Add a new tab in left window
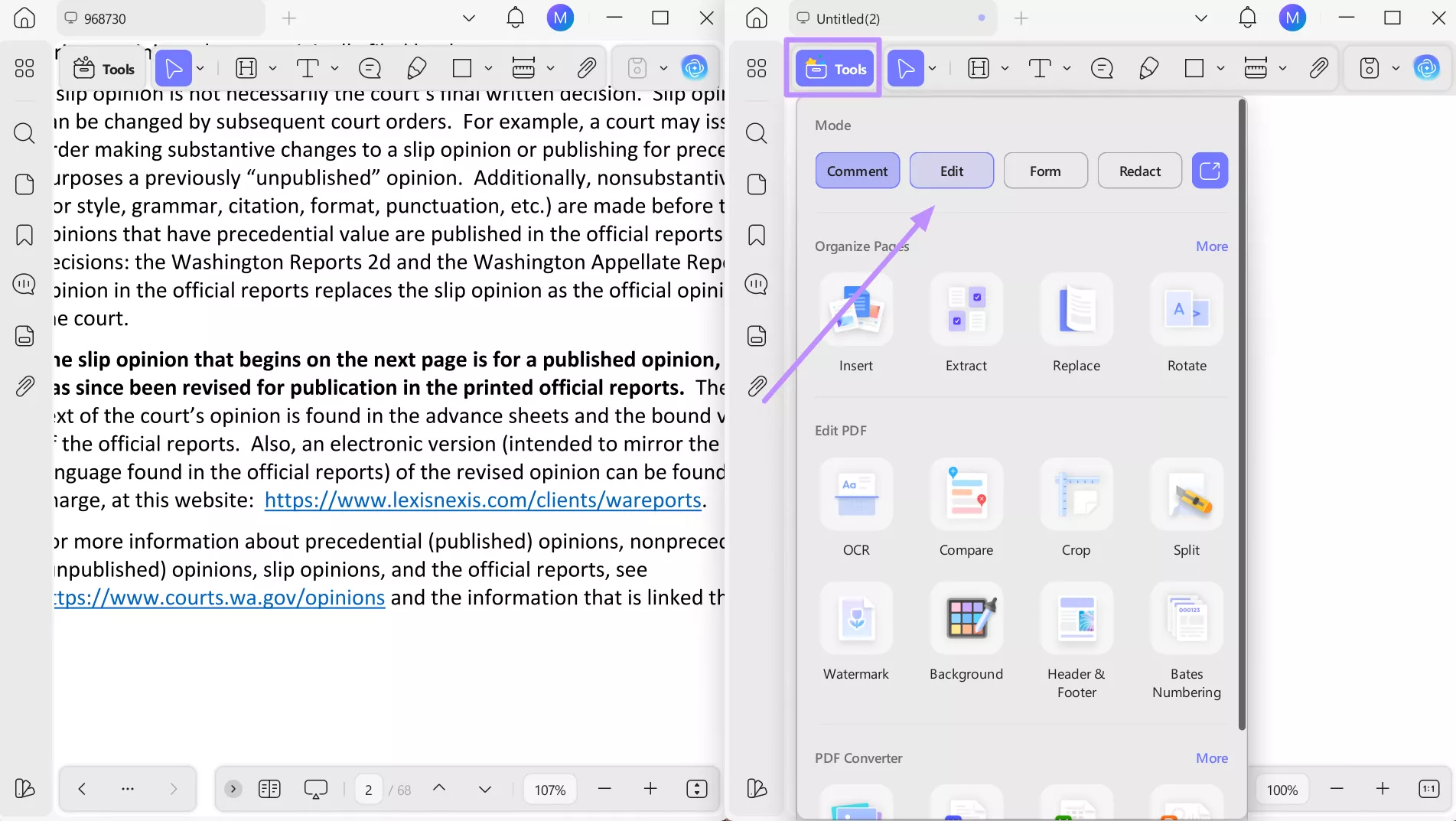Screen dimensions: 1456x821 point(289,18)
